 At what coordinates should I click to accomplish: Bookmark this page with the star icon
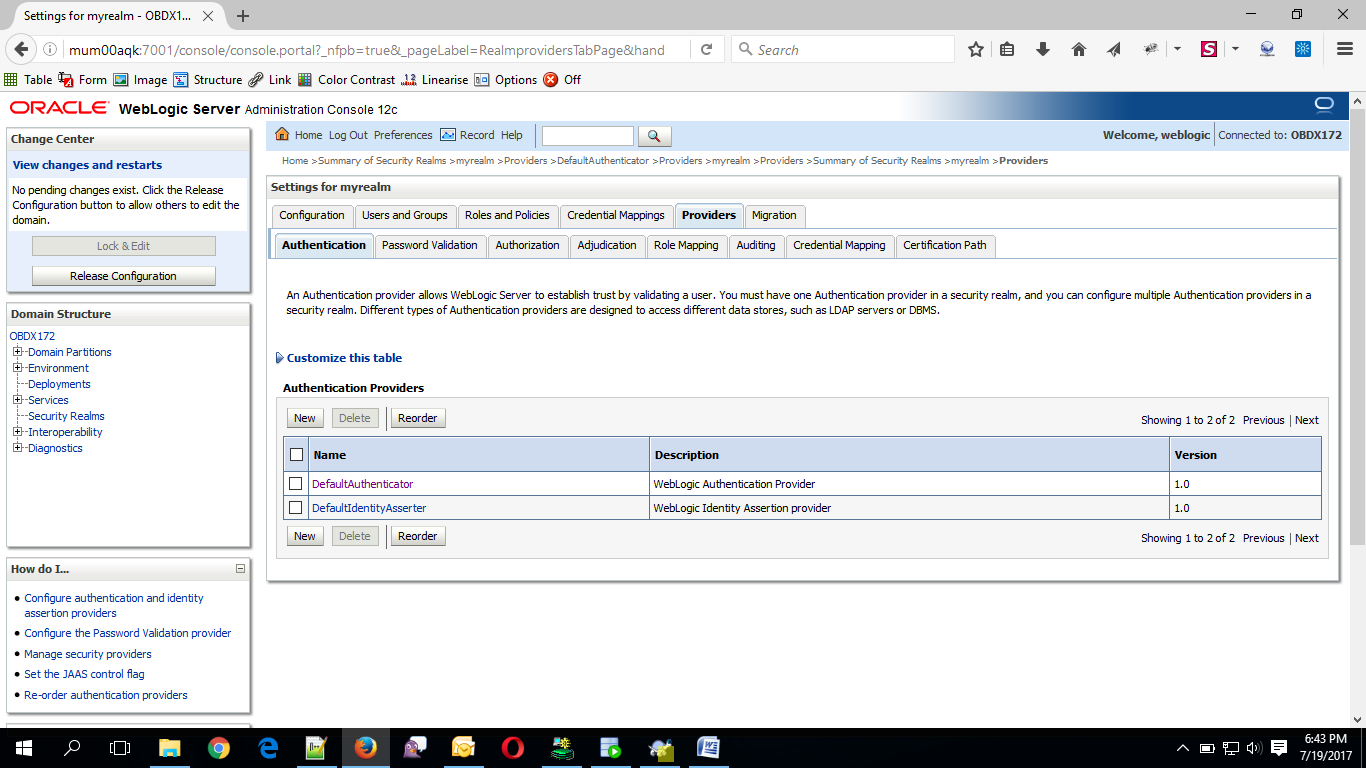[976, 49]
